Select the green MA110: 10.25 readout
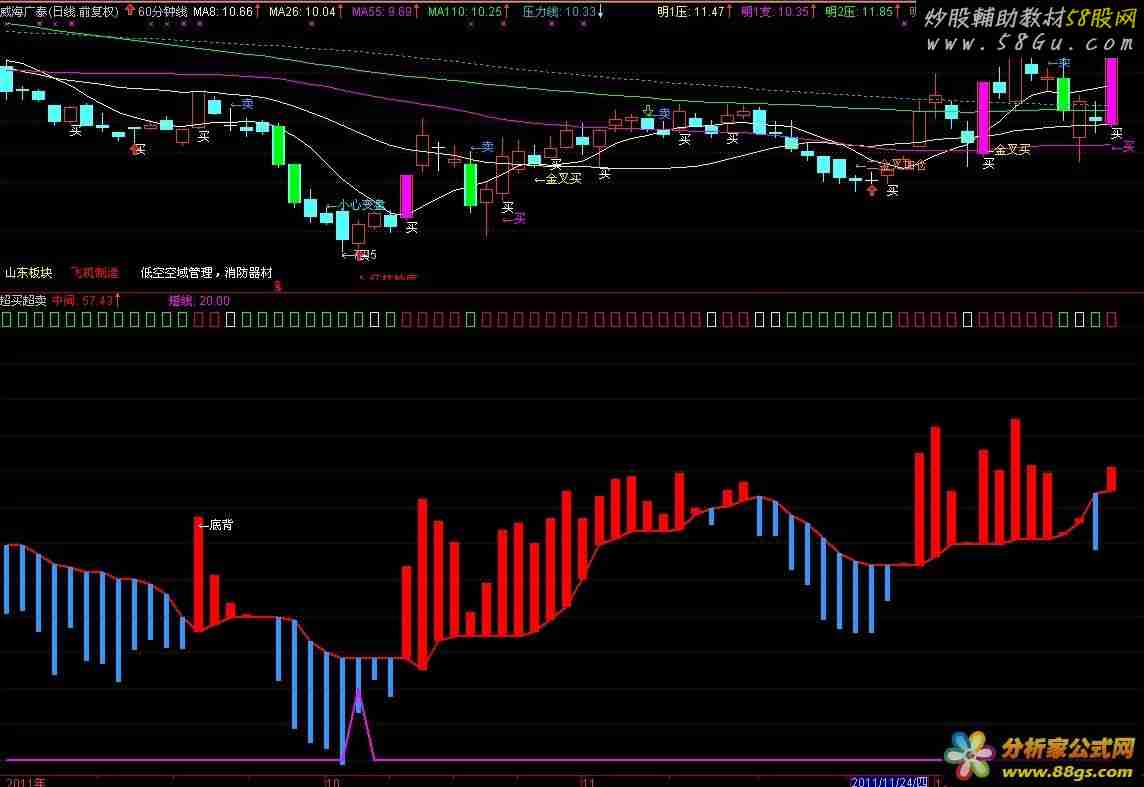This screenshot has height=787, width=1144. point(465,12)
